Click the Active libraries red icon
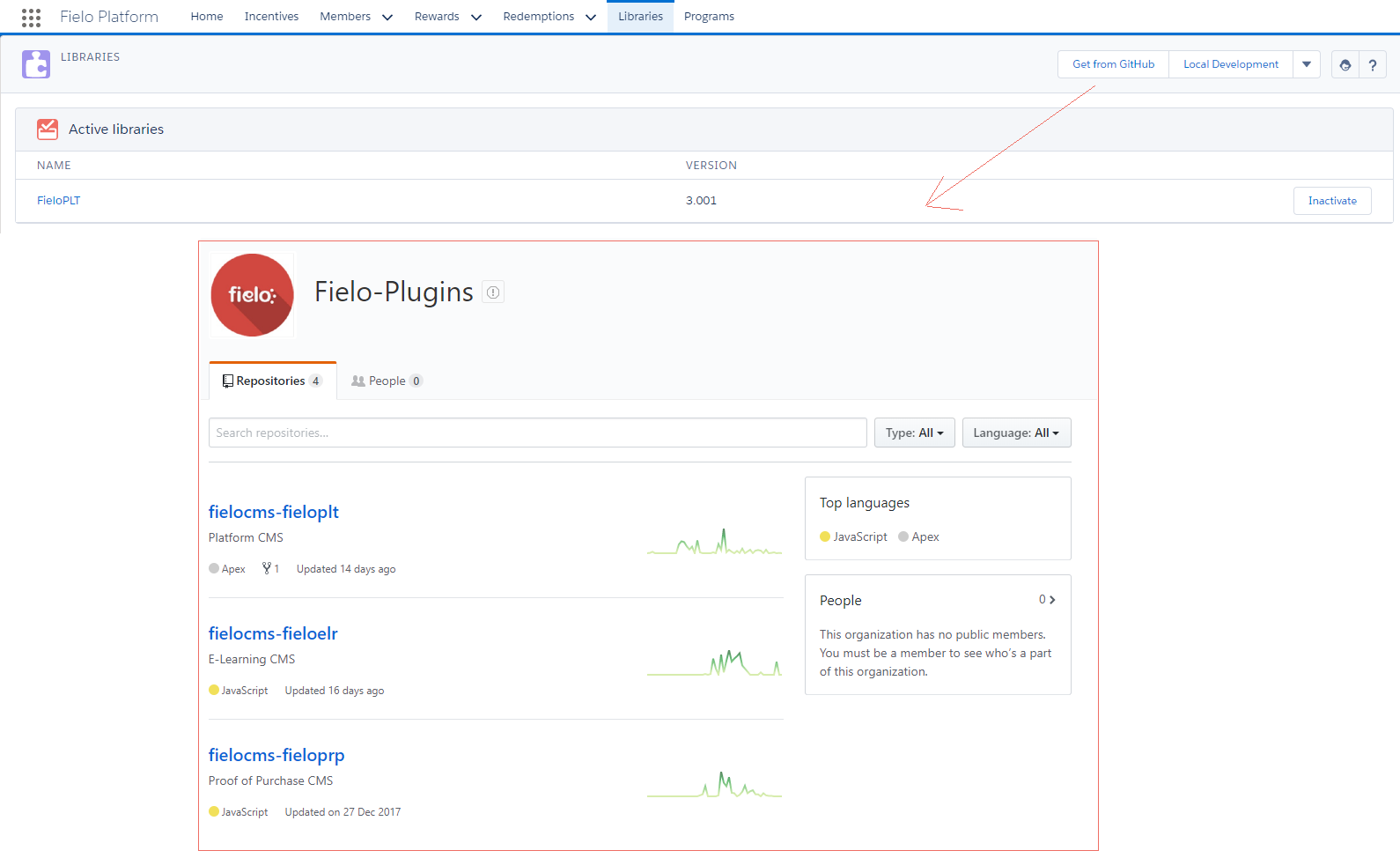This screenshot has width=1400, height=858. coord(48,129)
